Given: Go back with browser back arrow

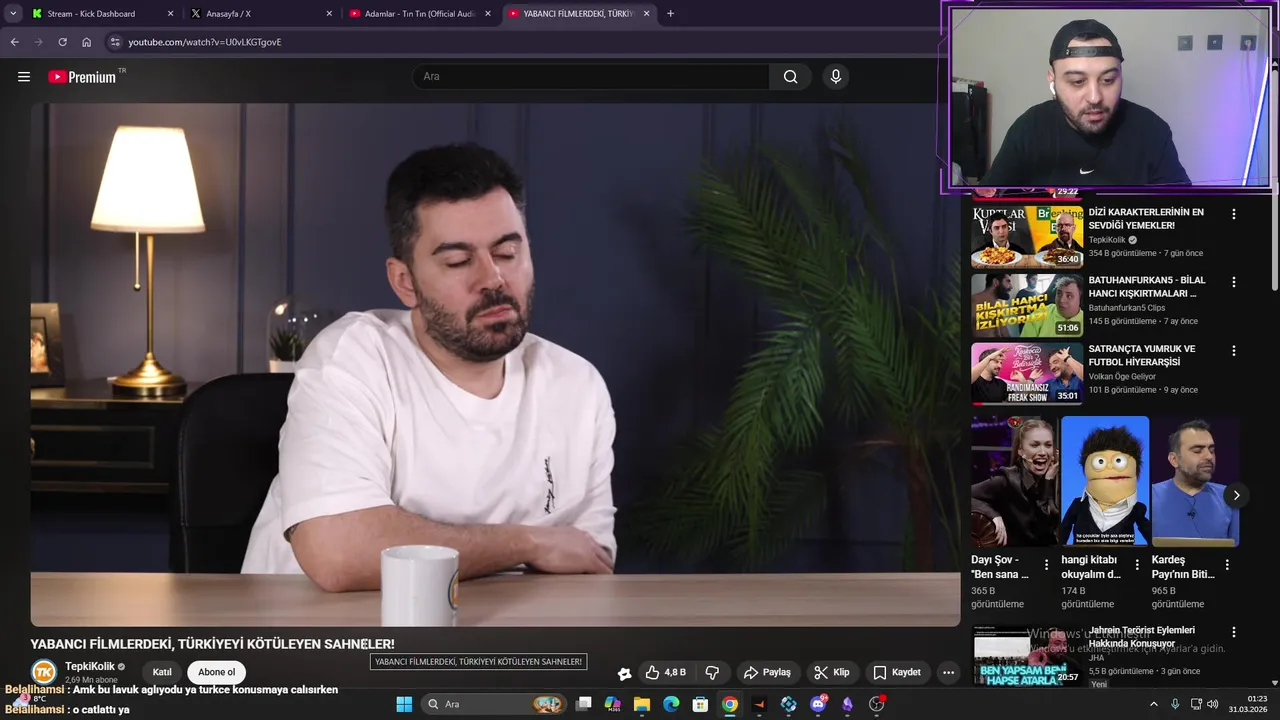Looking at the screenshot, I should 14,42.
